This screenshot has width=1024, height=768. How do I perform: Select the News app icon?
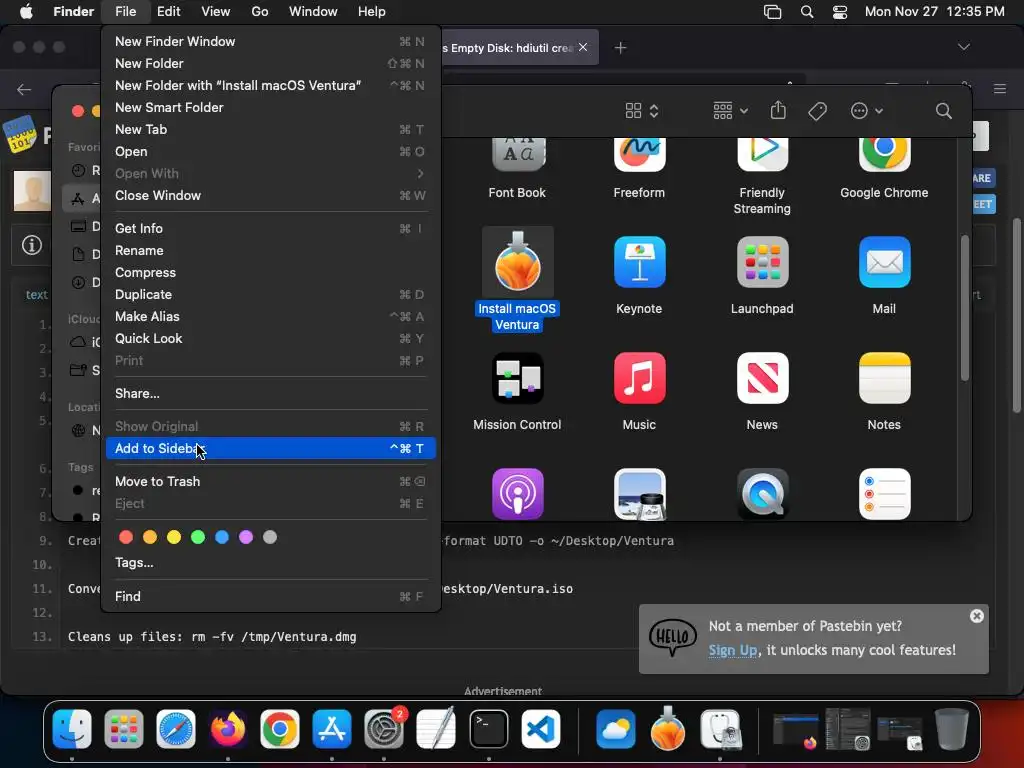(762, 378)
